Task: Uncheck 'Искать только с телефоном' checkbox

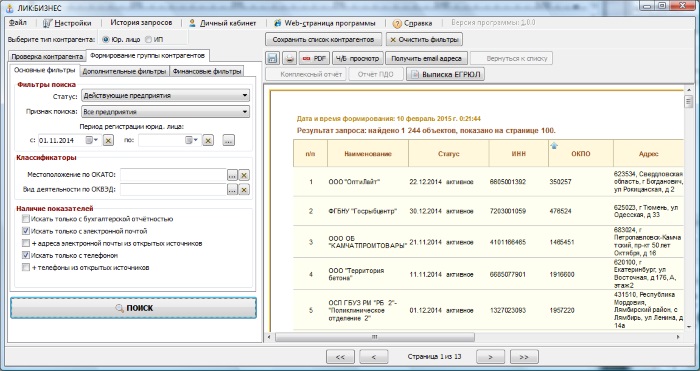Action: (26, 255)
